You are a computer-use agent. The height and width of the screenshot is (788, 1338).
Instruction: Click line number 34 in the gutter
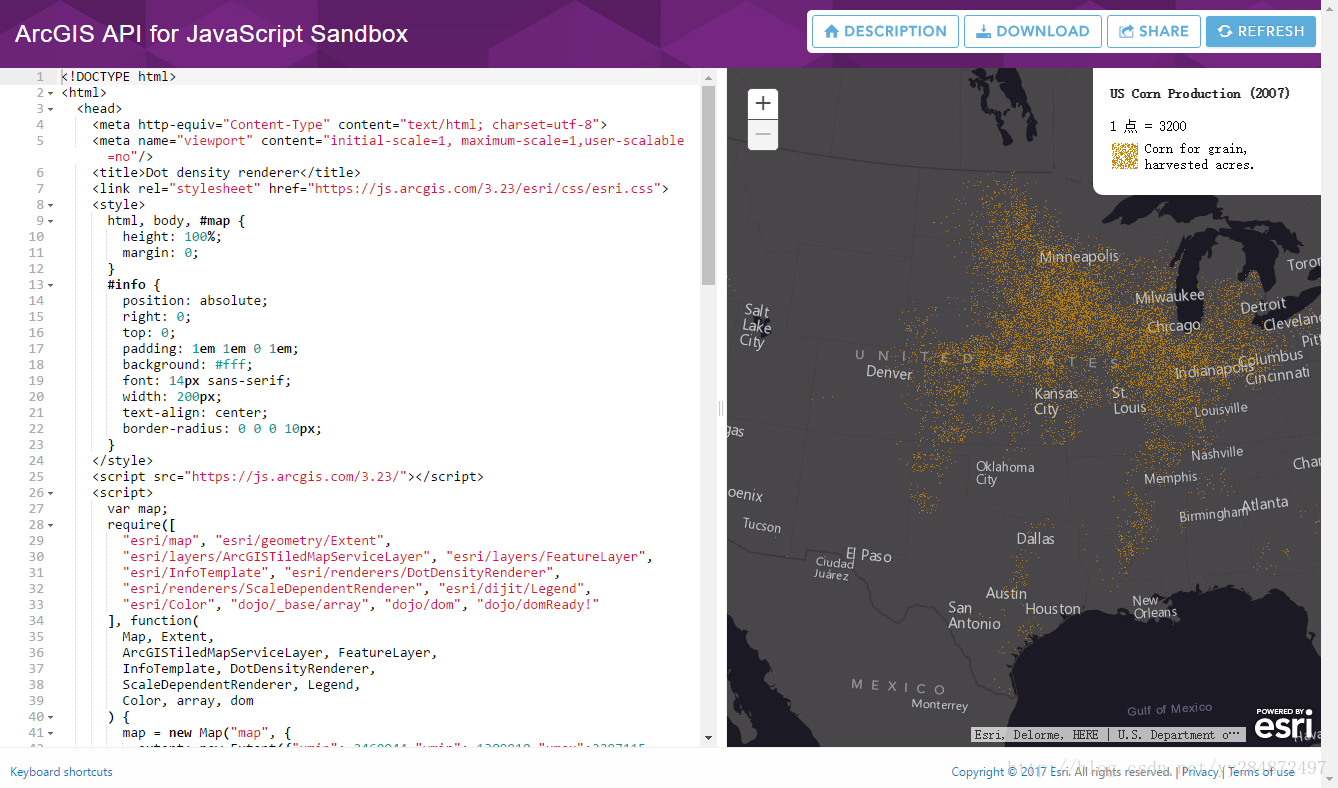click(36, 621)
